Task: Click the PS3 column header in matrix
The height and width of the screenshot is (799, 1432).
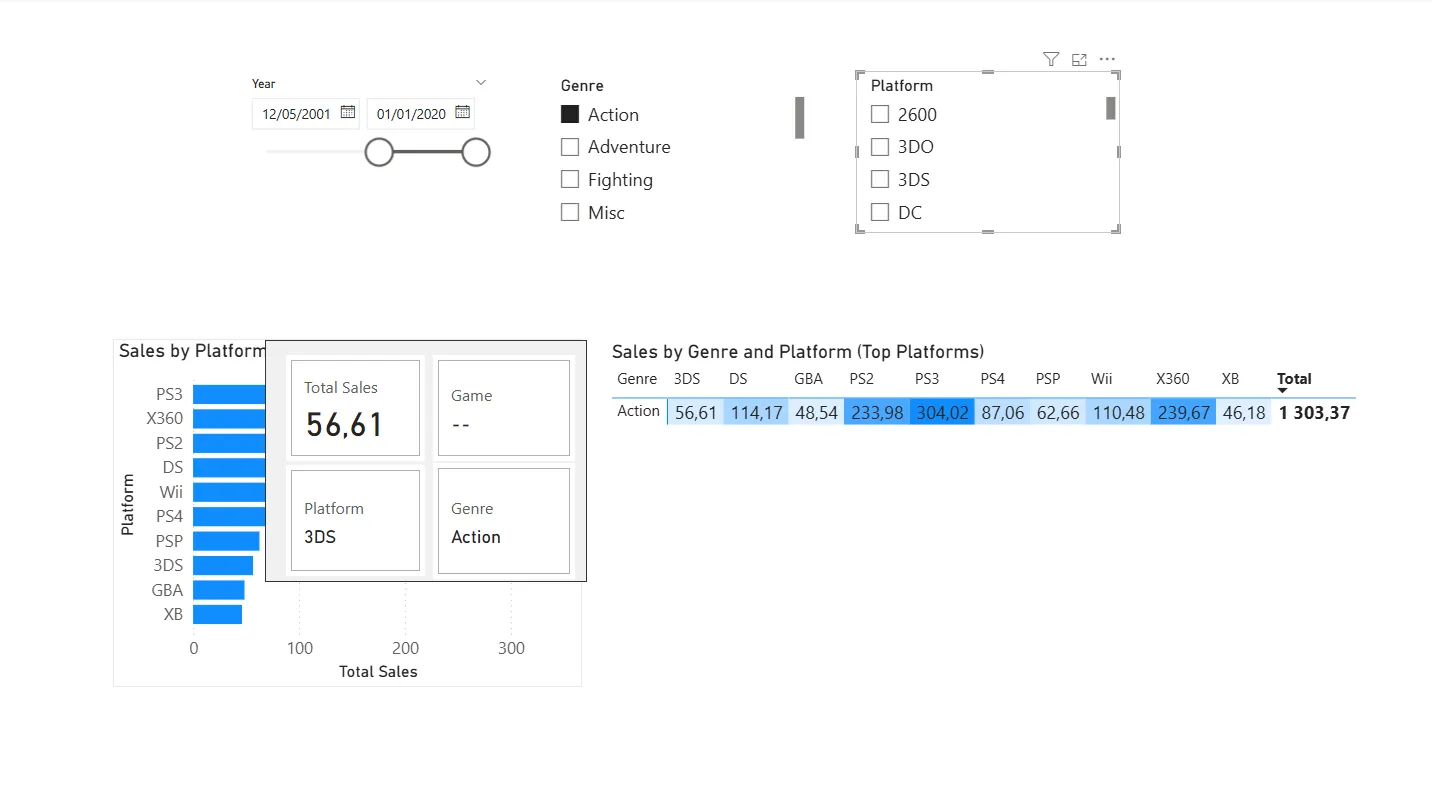Action: tap(927, 379)
